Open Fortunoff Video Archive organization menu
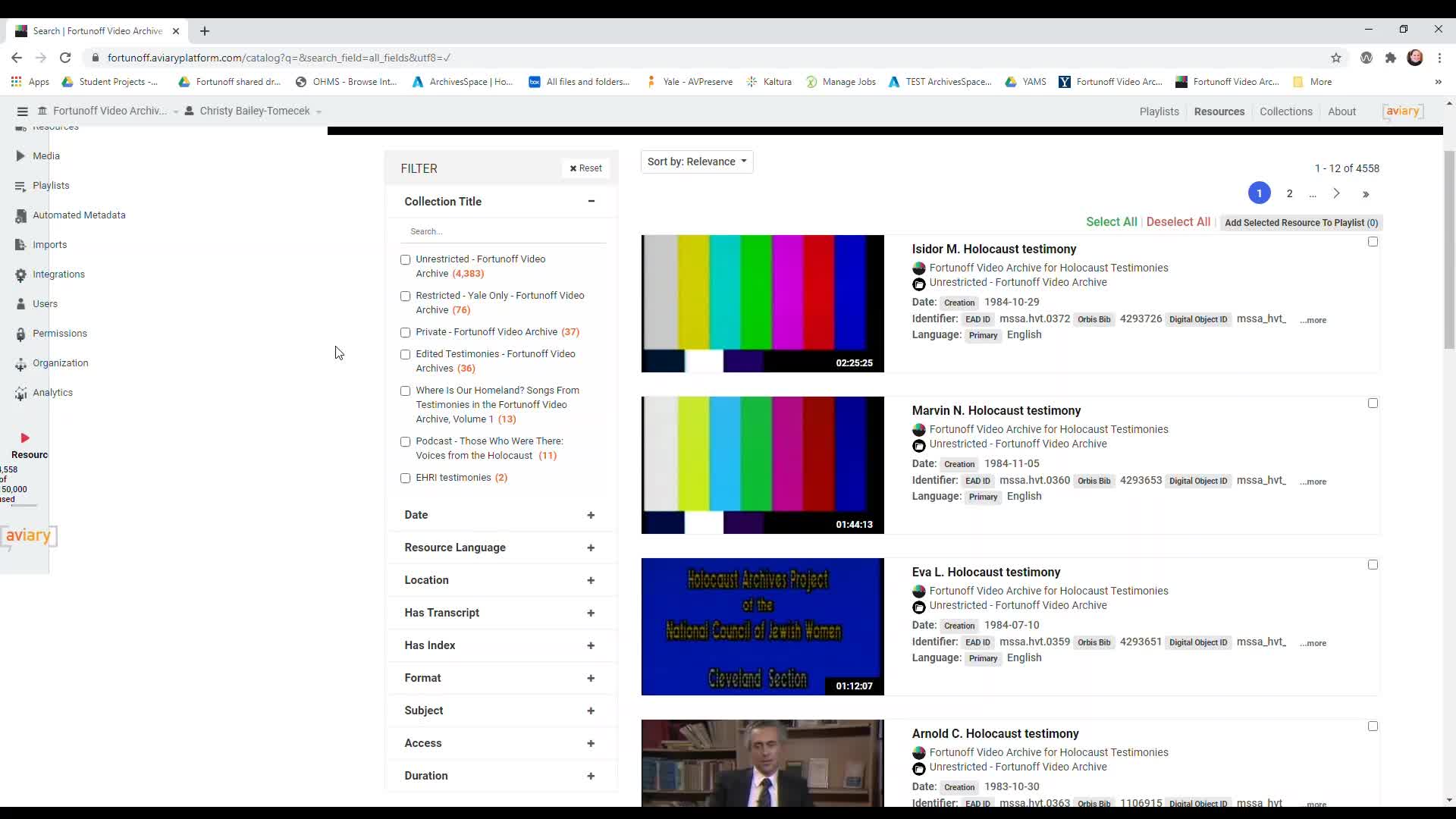The width and height of the screenshot is (1456, 819). [x=108, y=111]
